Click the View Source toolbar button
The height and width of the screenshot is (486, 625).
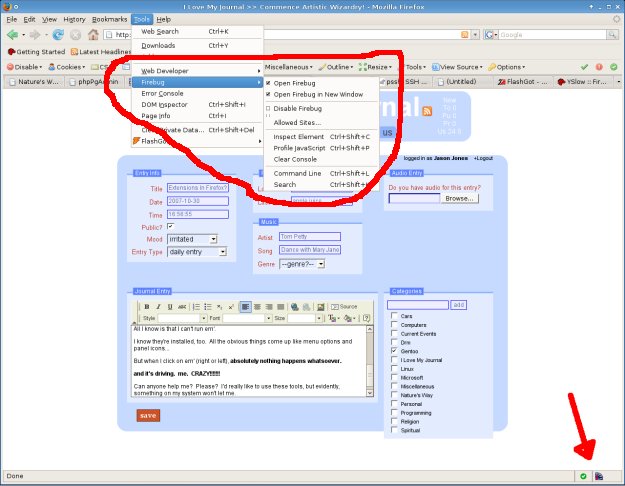[458, 67]
